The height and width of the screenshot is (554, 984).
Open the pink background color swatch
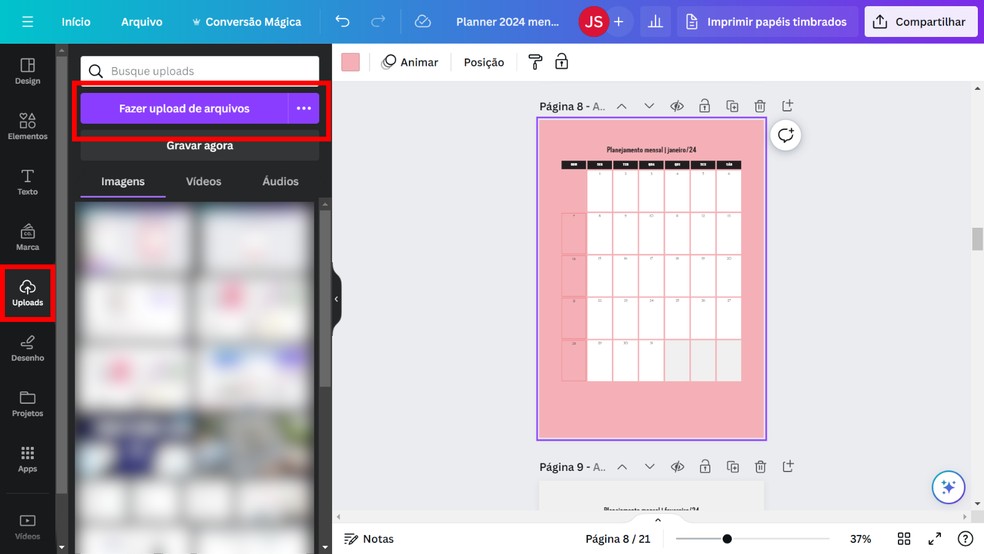(x=350, y=61)
